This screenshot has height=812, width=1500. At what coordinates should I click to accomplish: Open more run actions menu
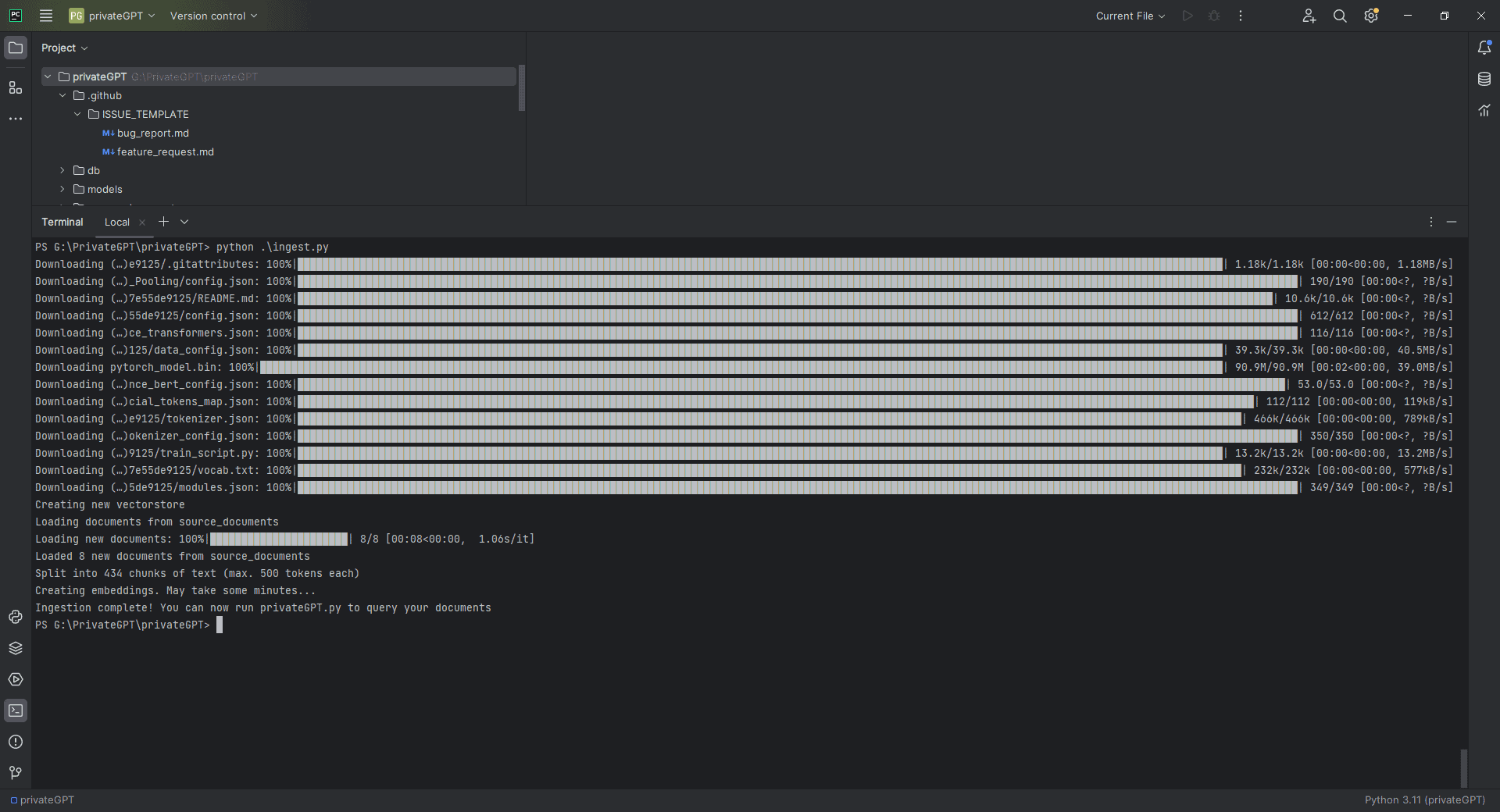point(1241,16)
